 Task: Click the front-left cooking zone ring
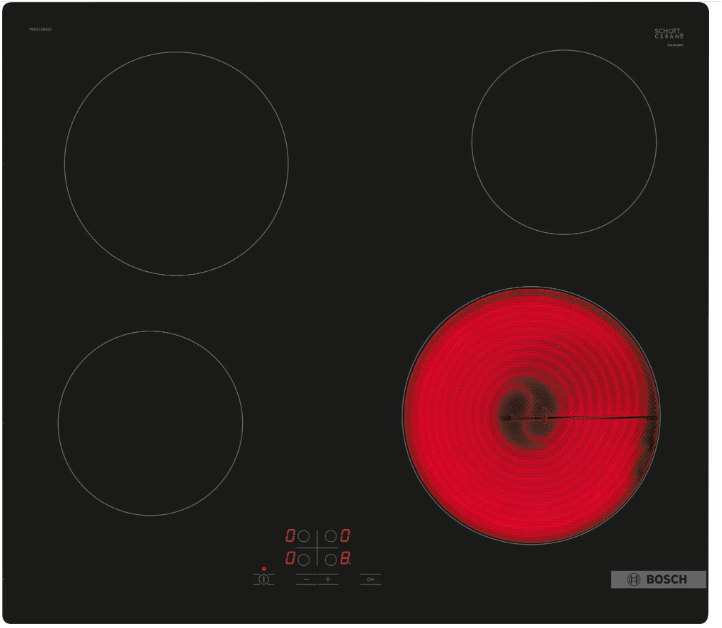point(150,423)
